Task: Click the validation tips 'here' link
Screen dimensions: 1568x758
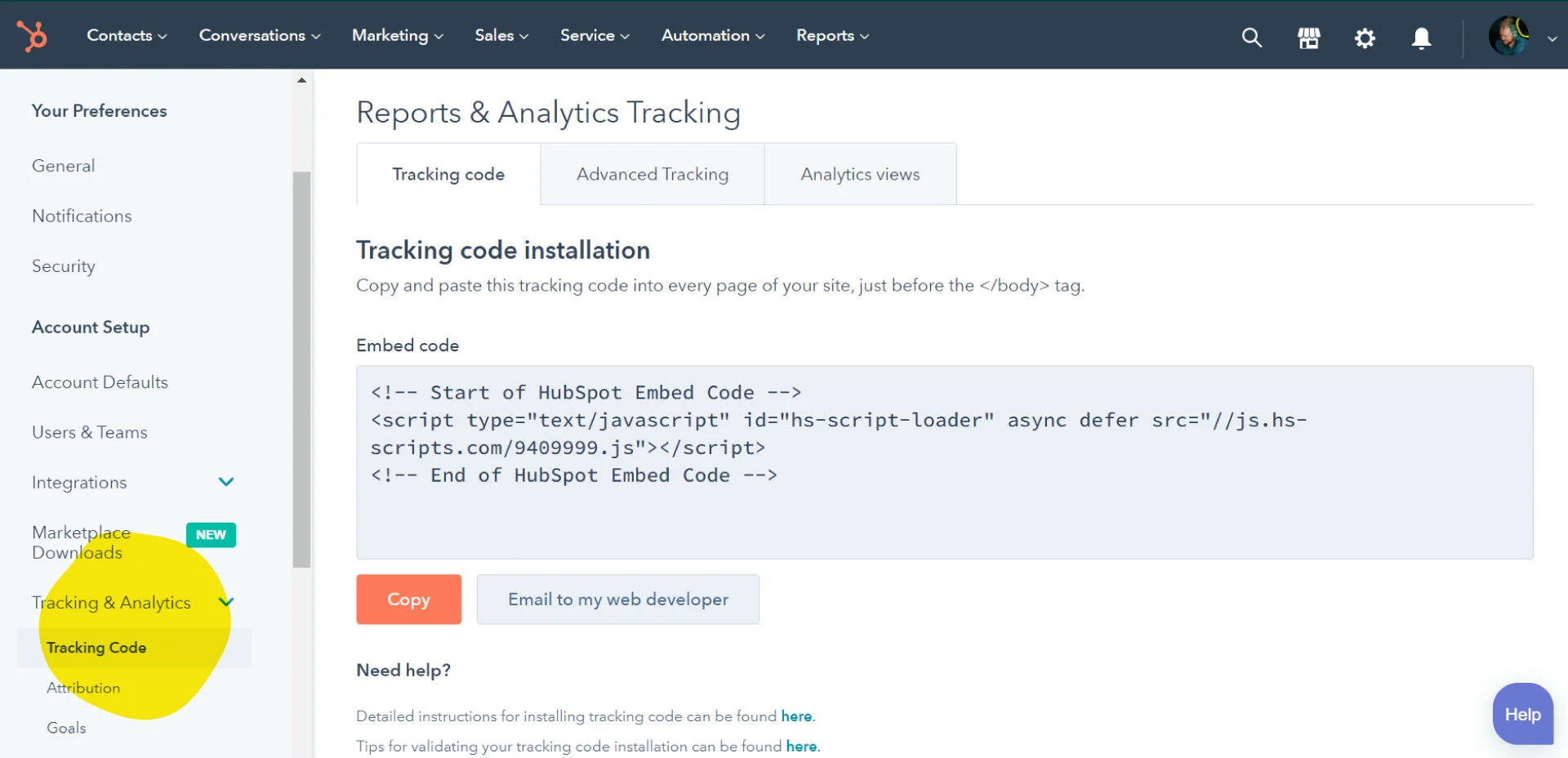Action: pyautogui.click(x=801, y=746)
